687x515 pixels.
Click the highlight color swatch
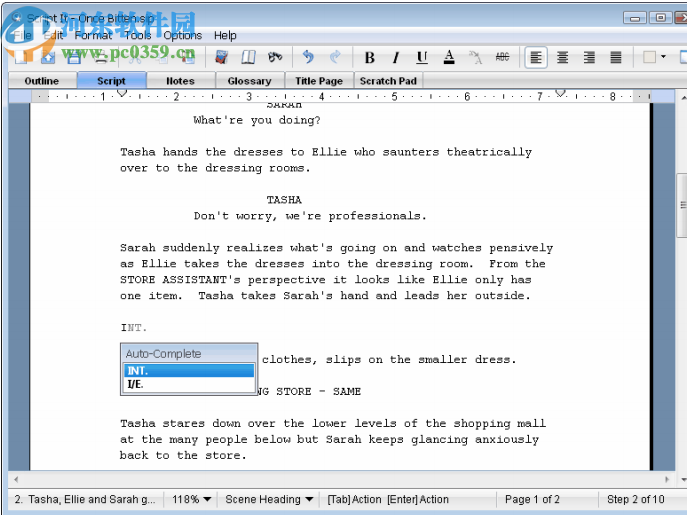click(649, 57)
